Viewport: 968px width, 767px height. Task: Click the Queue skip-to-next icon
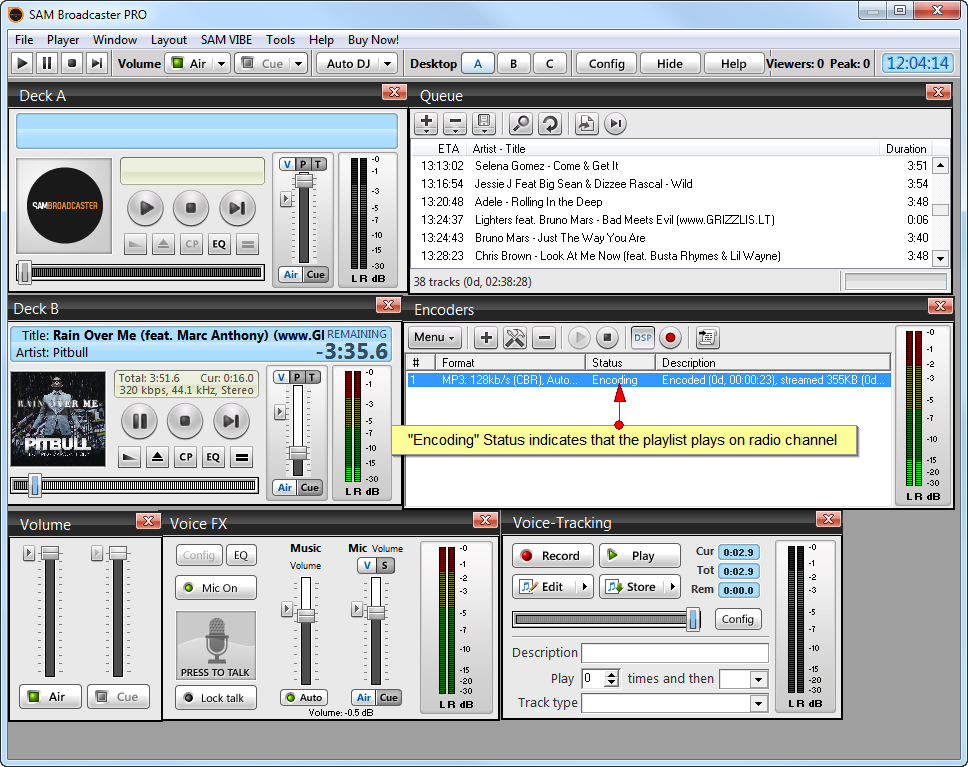615,124
